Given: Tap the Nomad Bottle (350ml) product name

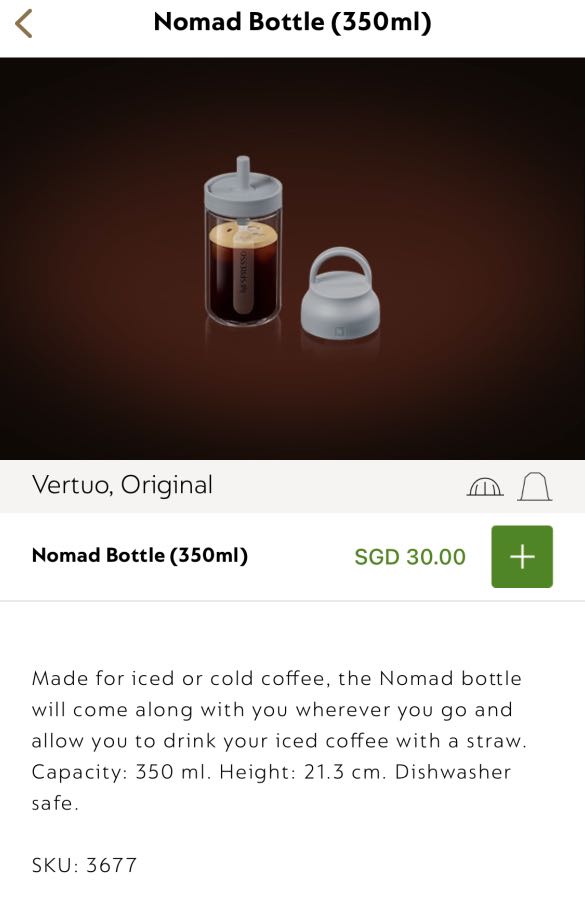Looking at the screenshot, I should [141, 557].
